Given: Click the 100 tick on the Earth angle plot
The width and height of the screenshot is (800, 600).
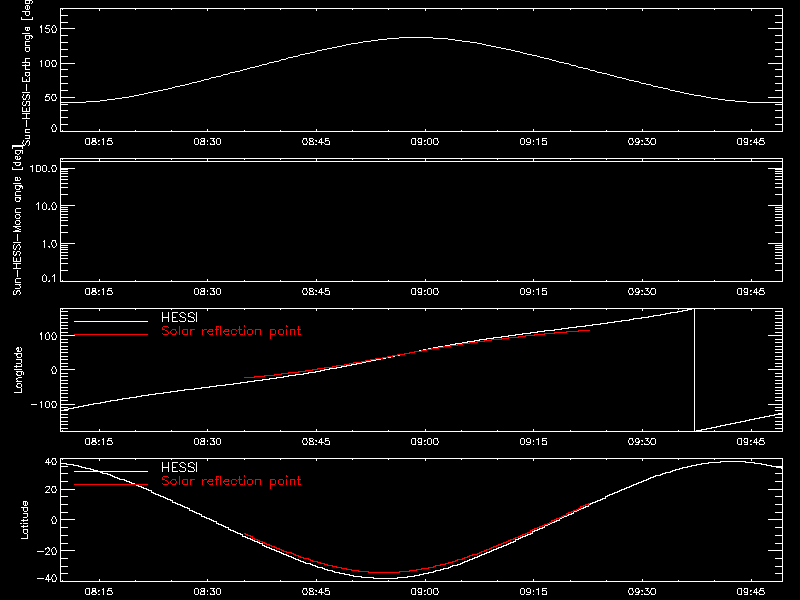Looking at the screenshot, I should (x=50, y=64).
